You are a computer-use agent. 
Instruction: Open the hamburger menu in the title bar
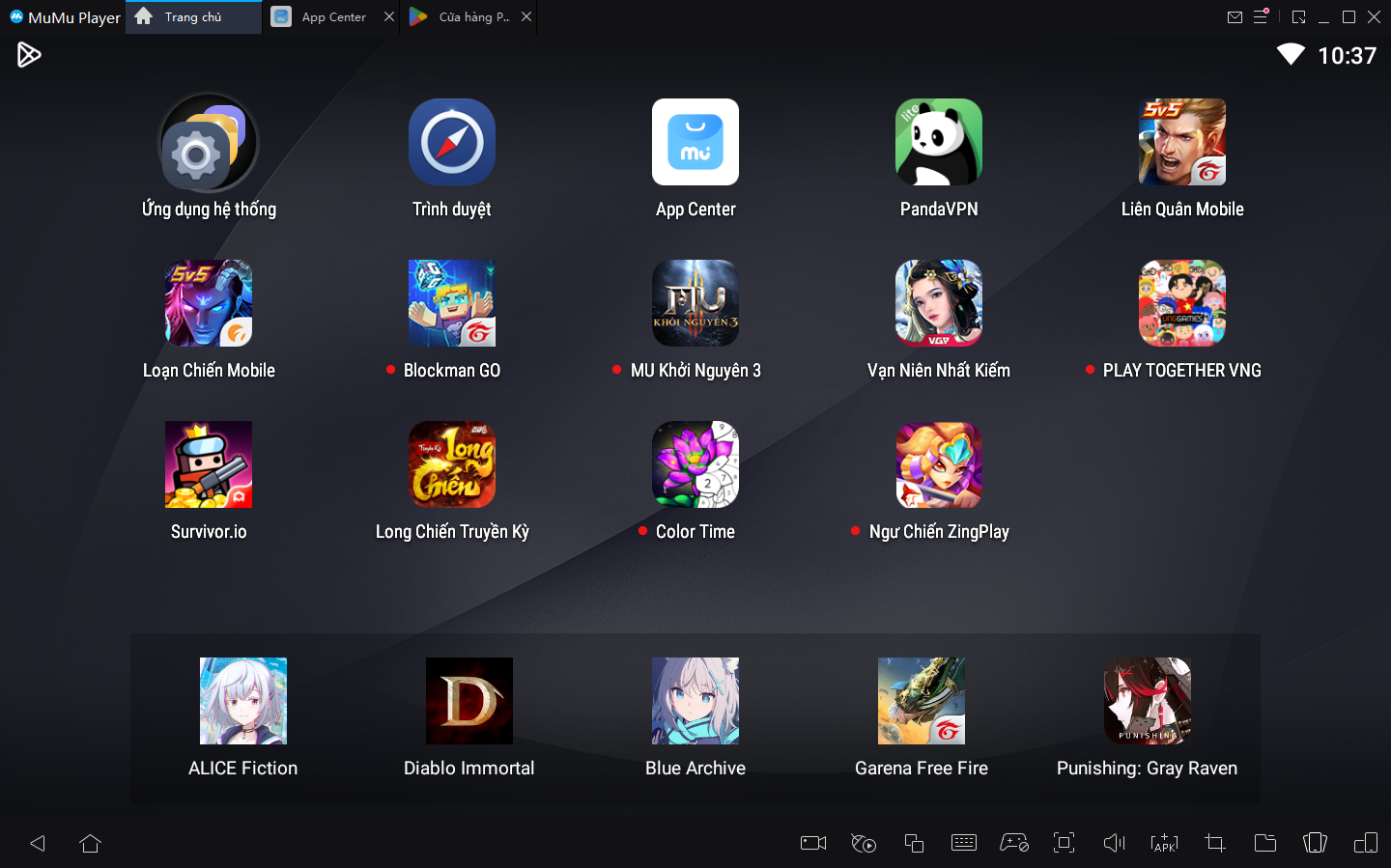1261,16
